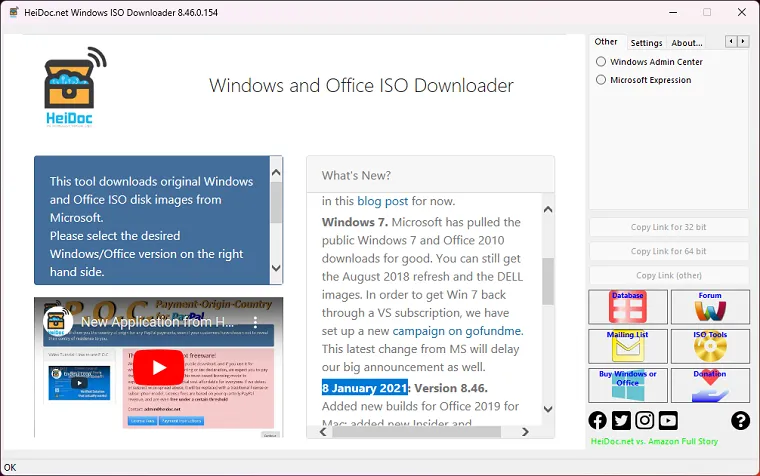The width and height of the screenshot is (760, 476).
Task: Close the ISO Downloader window
Action: coord(742,12)
